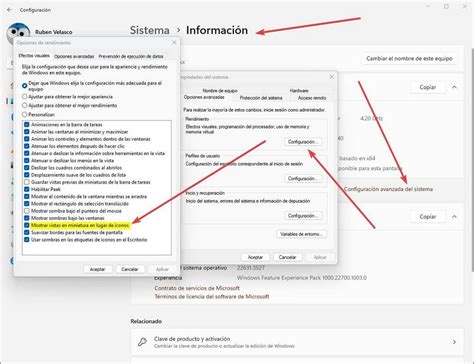
Task: Copy Windows specifications with lower Copiar
Action: tap(428, 217)
